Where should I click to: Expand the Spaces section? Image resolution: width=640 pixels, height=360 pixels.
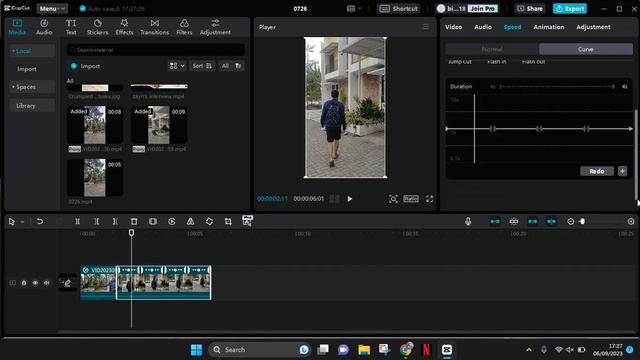tap(32, 87)
